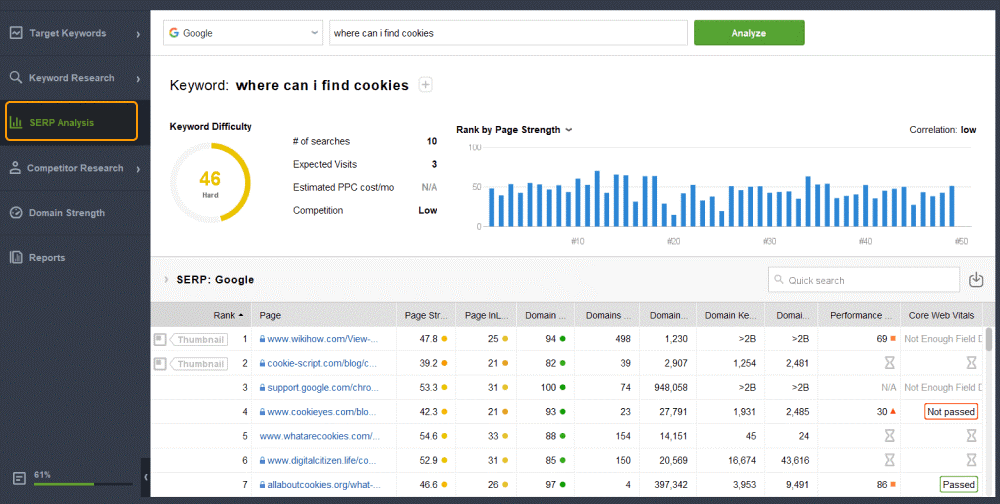Viewport: 1000px width, 504px height.
Task: Open the Target Keywords sidebar section
Action: tap(75, 33)
